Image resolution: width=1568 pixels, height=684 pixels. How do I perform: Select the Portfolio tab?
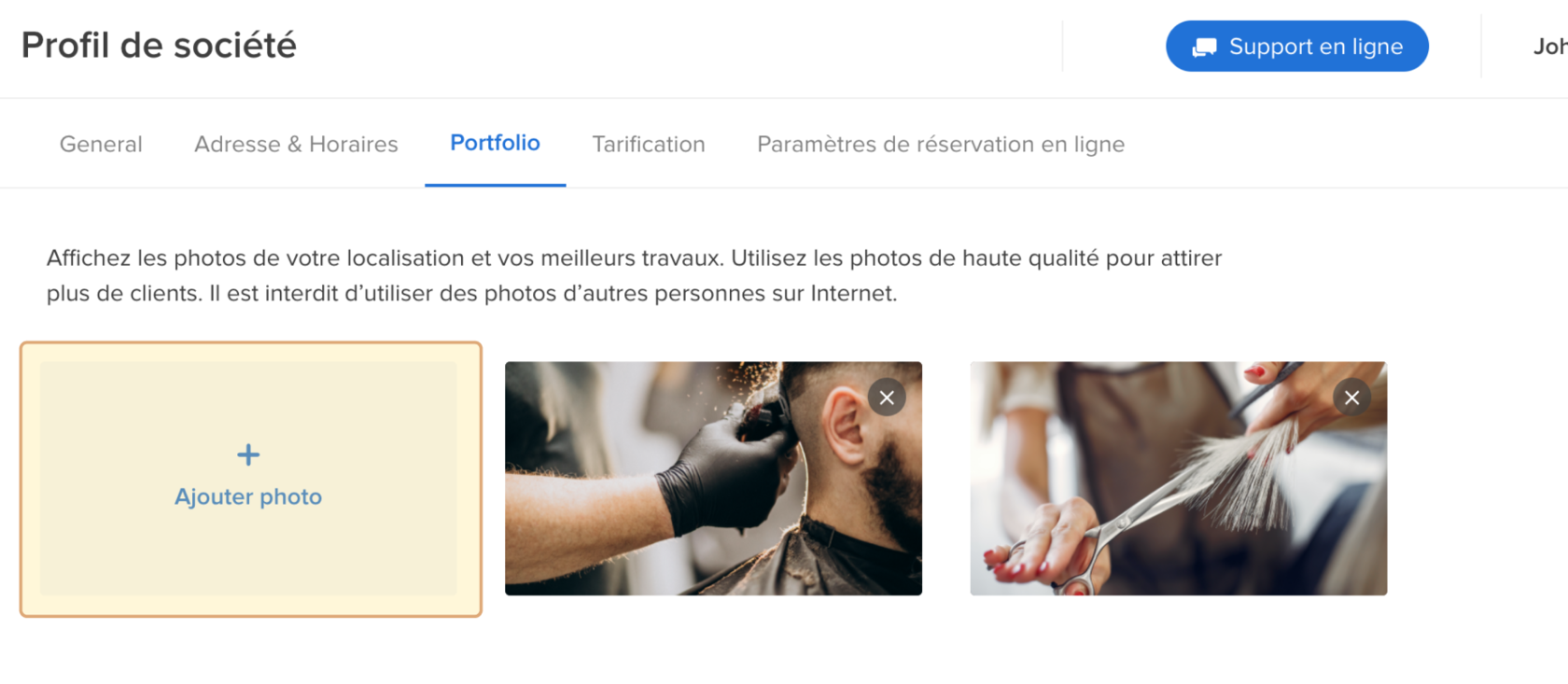pyautogui.click(x=495, y=143)
